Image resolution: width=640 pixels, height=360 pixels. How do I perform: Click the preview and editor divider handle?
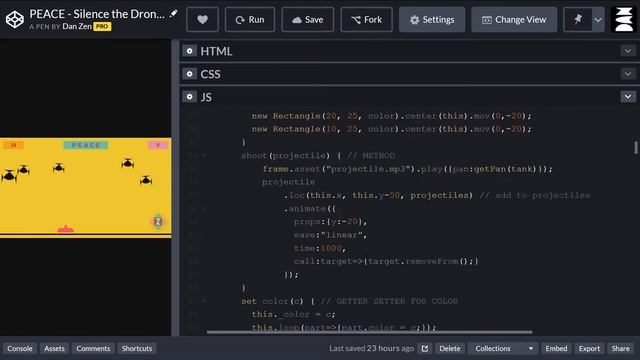pos(176,188)
